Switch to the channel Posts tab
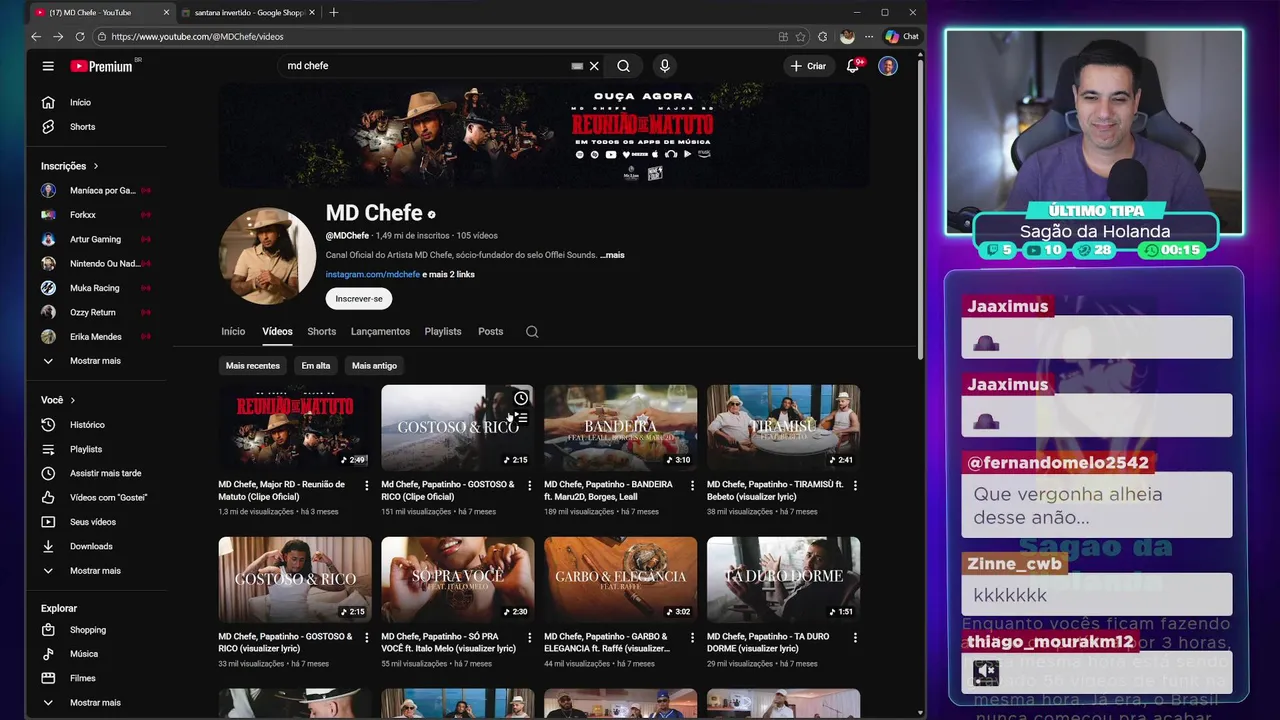 (491, 332)
